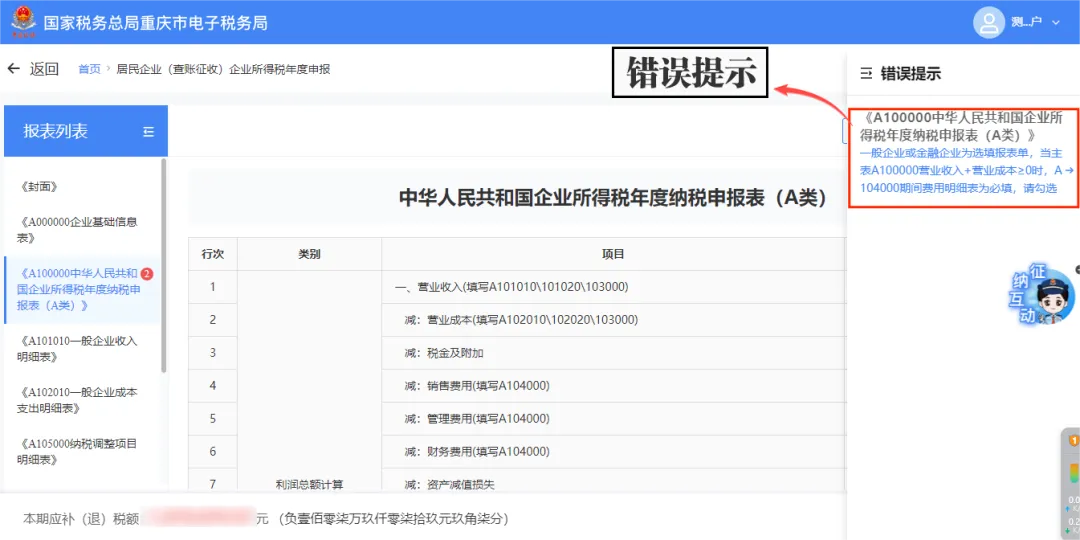Click the user avatar icon
This screenshot has height=540, width=1080.
[989, 23]
